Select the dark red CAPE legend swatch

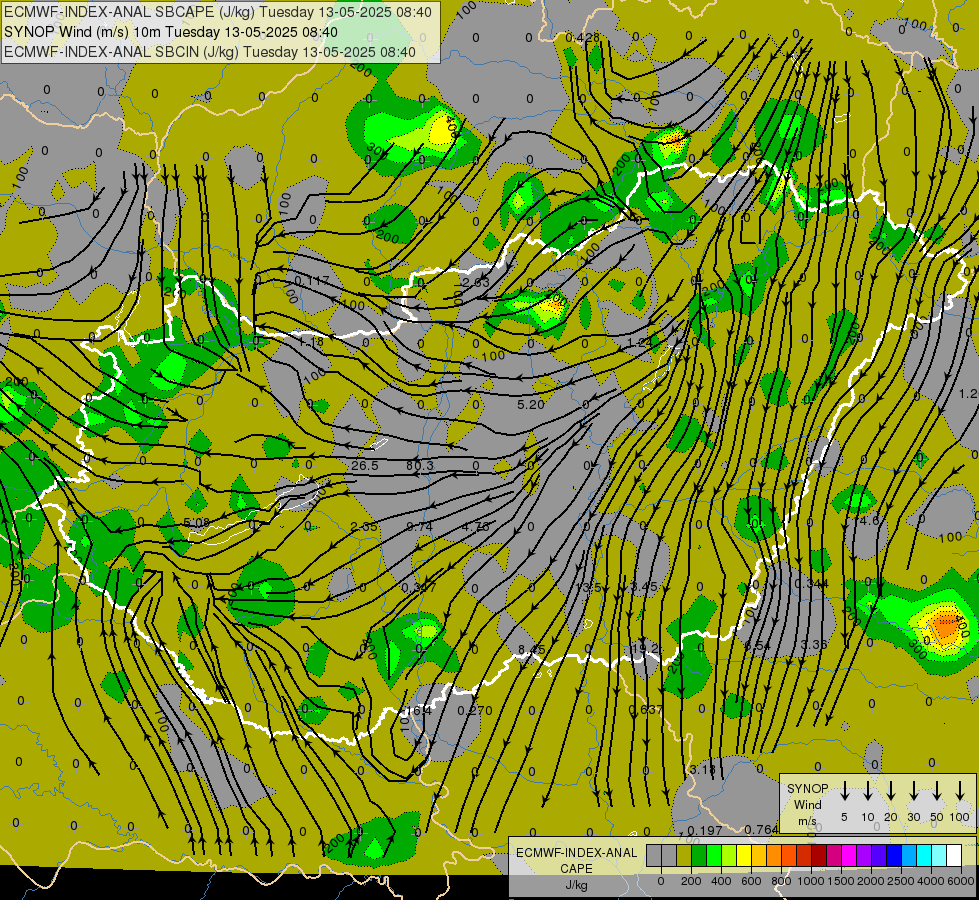(819, 855)
